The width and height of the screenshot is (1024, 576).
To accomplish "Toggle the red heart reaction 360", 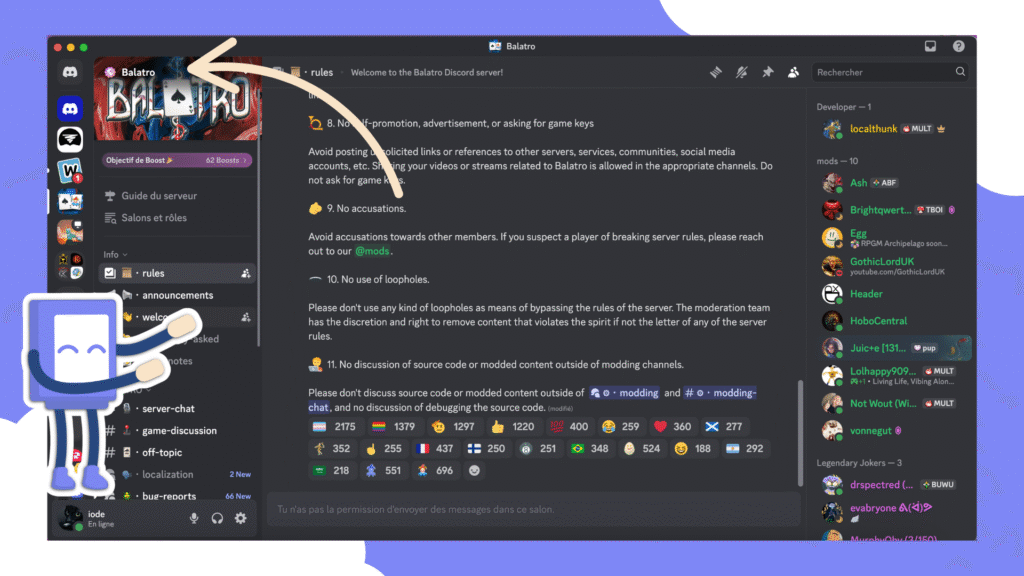I will tap(673, 426).
